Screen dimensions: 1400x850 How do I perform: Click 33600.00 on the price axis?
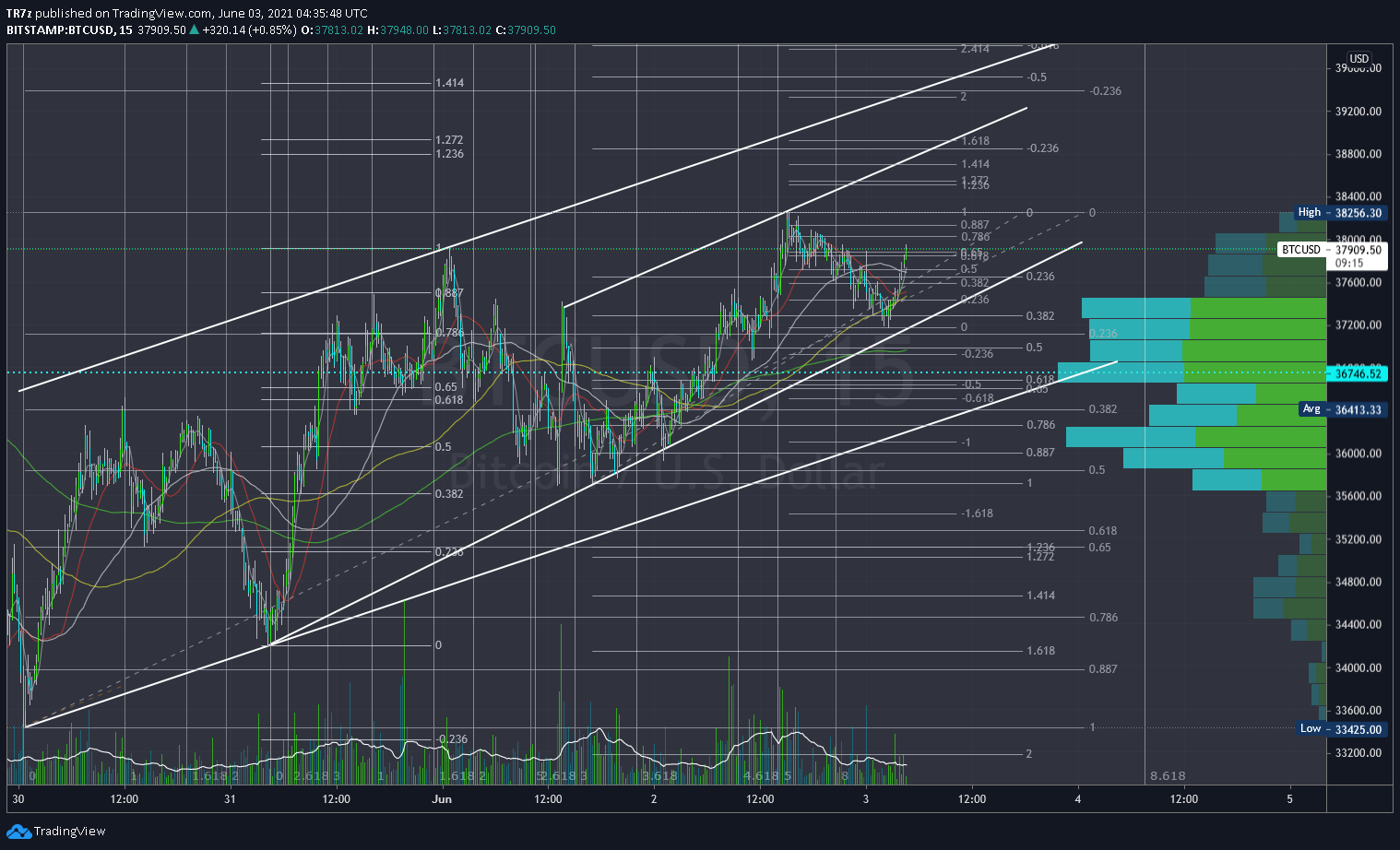pos(1358,710)
